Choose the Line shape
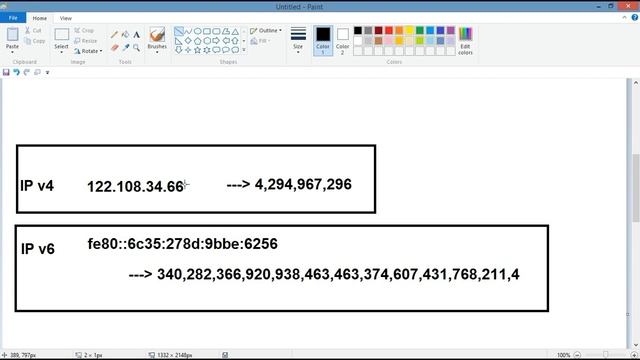The height and width of the screenshot is (360, 640). click(179, 31)
